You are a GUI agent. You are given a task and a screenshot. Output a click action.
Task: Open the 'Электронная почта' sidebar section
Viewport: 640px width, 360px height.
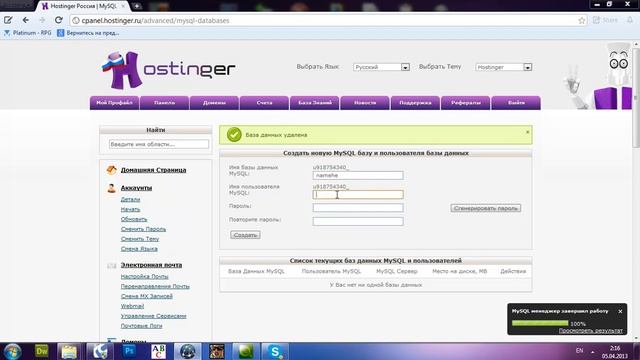click(151, 265)
